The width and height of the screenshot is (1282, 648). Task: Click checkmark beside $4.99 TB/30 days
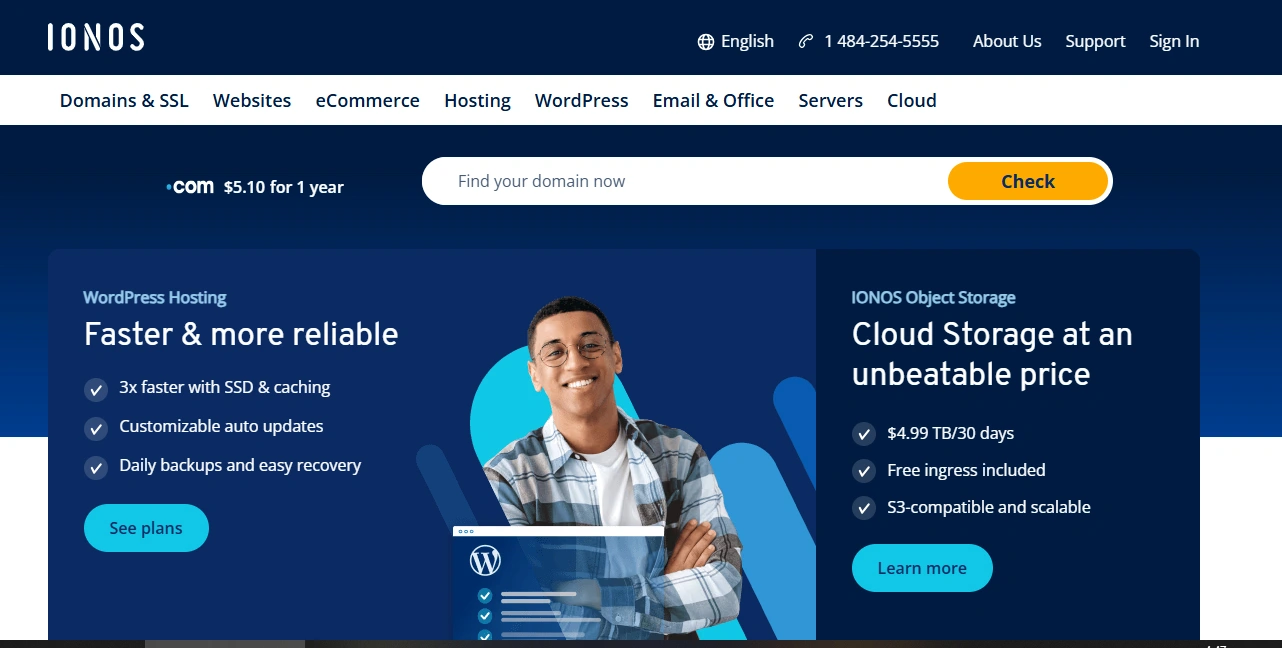tap(864, 434)
